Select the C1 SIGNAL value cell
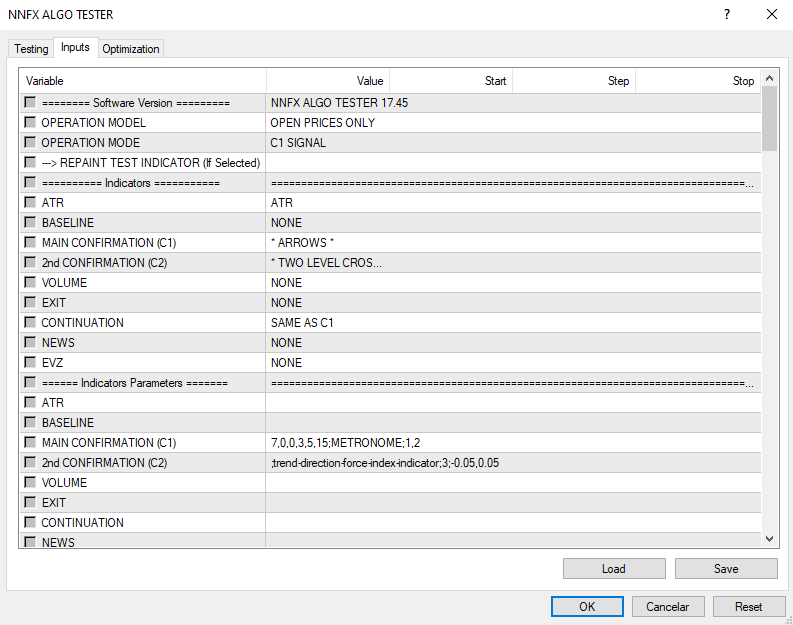 pos(513,143)
